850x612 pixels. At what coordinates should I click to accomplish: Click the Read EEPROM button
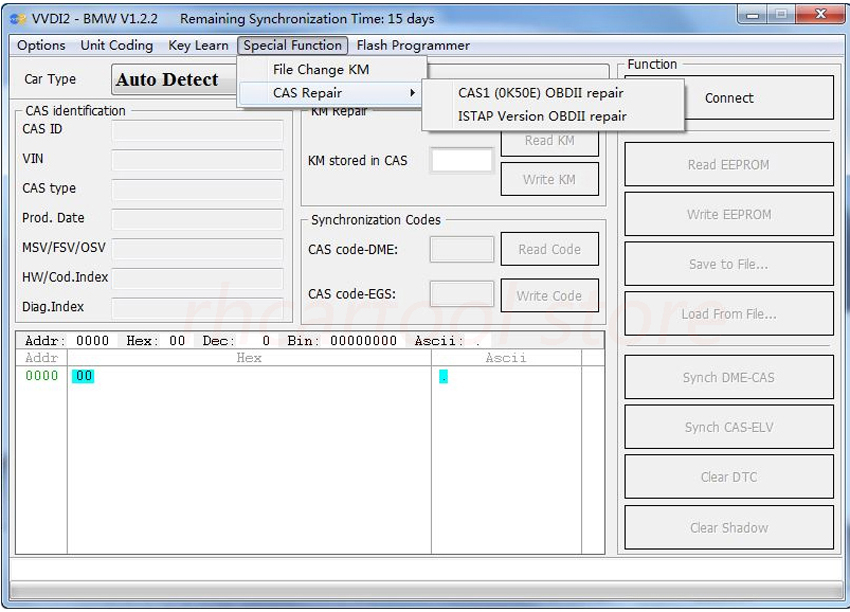tap(729, 165)
